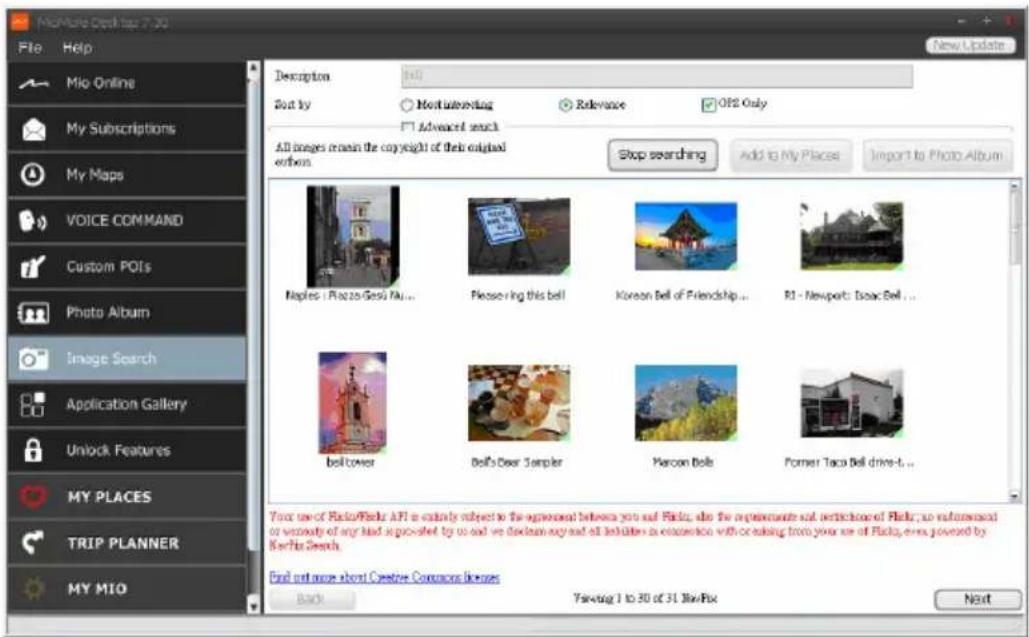1029x637 pixels.
Task: Click the New Update button
Action: (x=971, y=45)
